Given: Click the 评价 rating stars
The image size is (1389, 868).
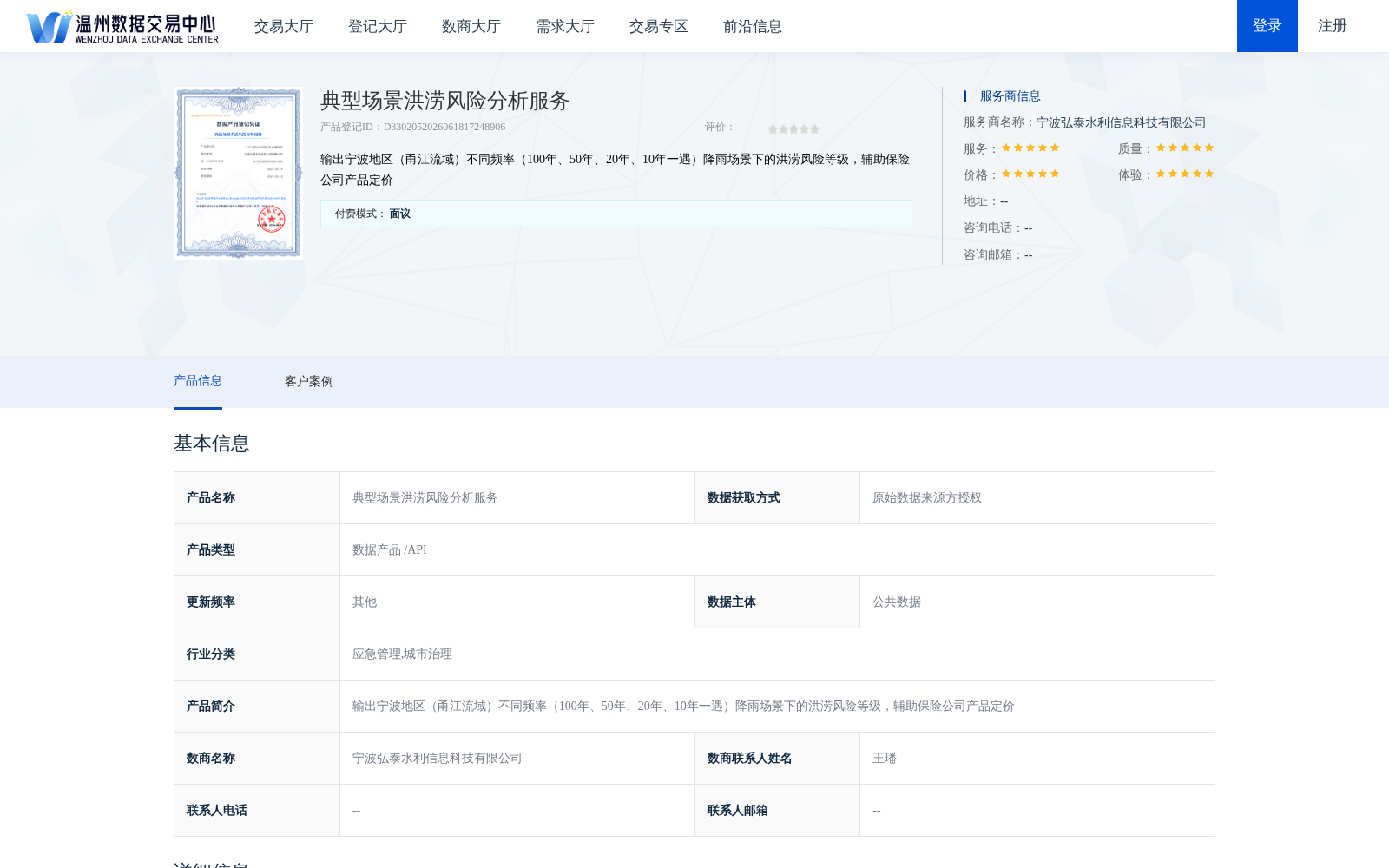Looking at the screenshot, I should 793,128.
